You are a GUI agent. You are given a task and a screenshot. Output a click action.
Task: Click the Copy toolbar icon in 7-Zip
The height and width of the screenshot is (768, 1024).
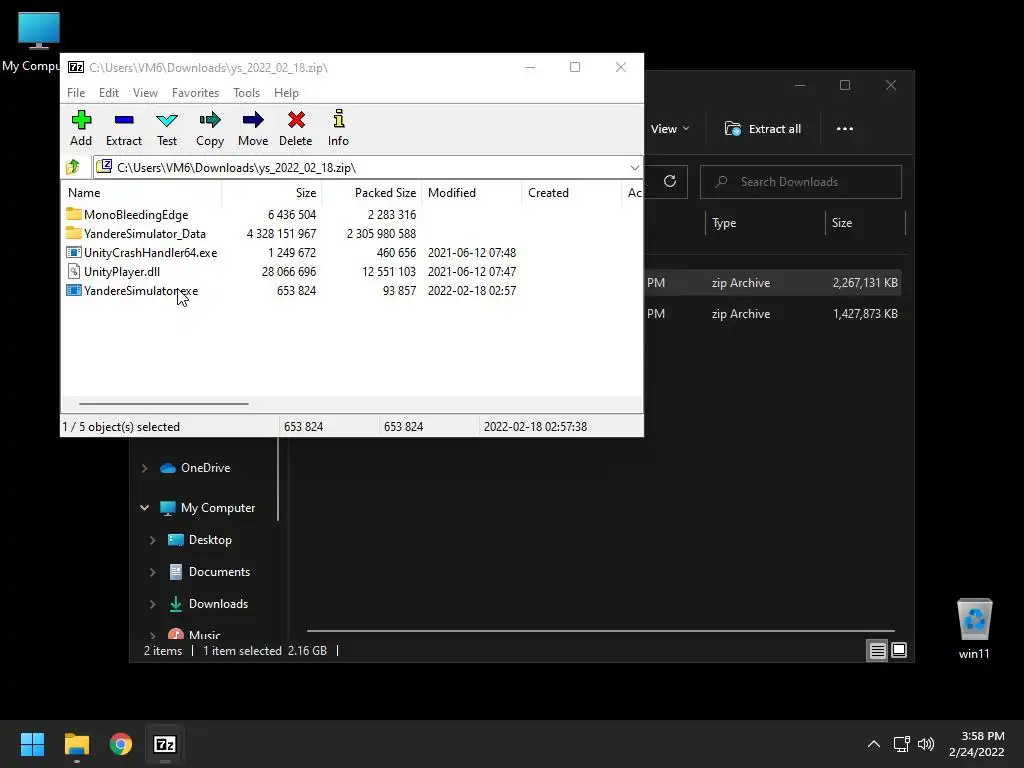(x=210, y=128)
